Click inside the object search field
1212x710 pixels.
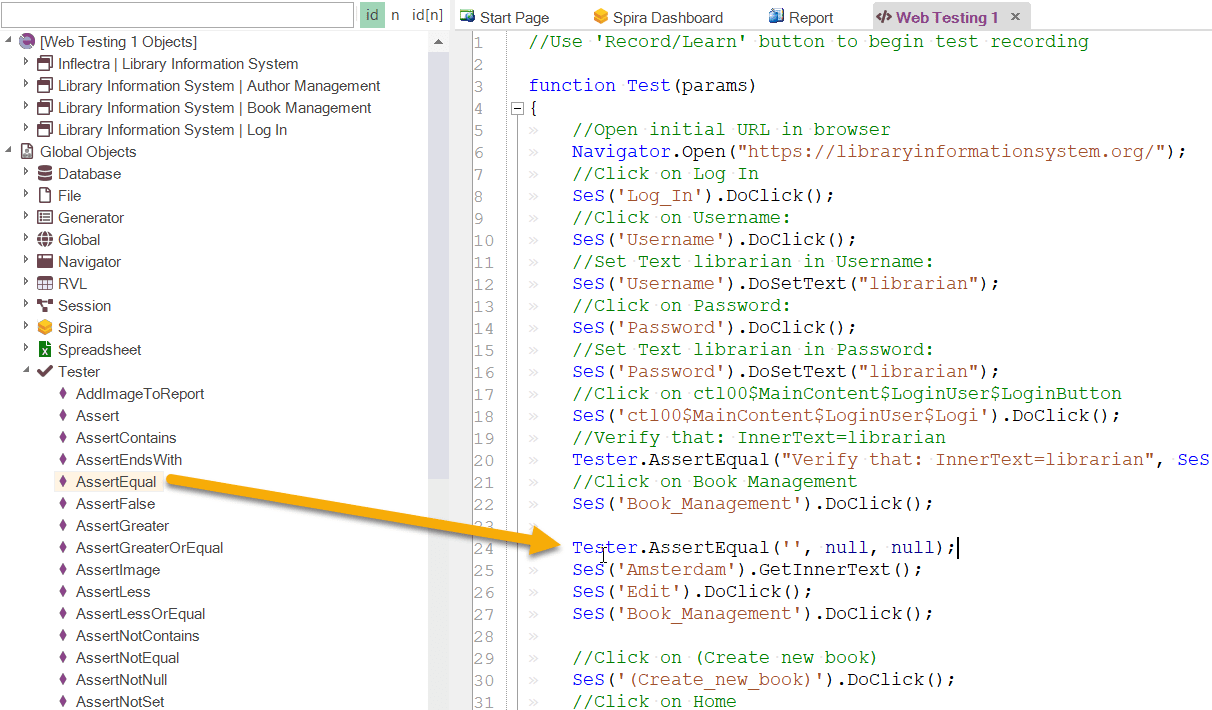click(178, 15)
